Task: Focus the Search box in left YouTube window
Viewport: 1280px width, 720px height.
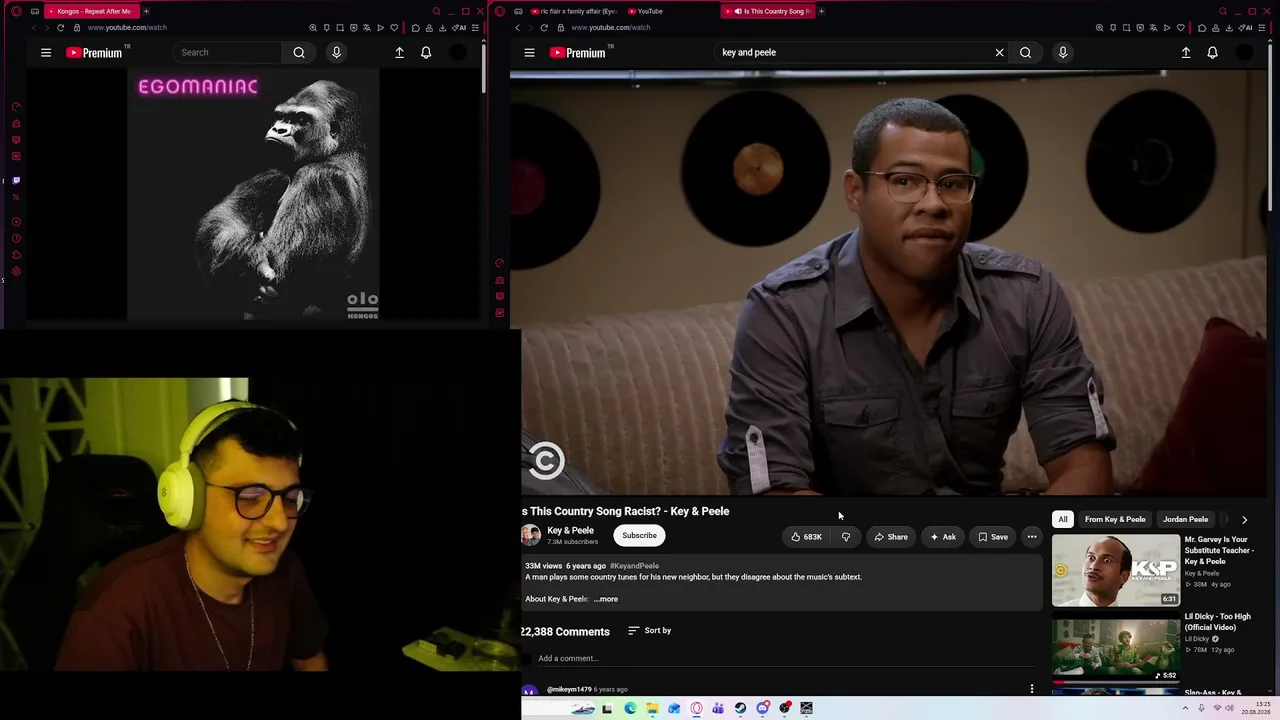Action: (x=229, y=52)
